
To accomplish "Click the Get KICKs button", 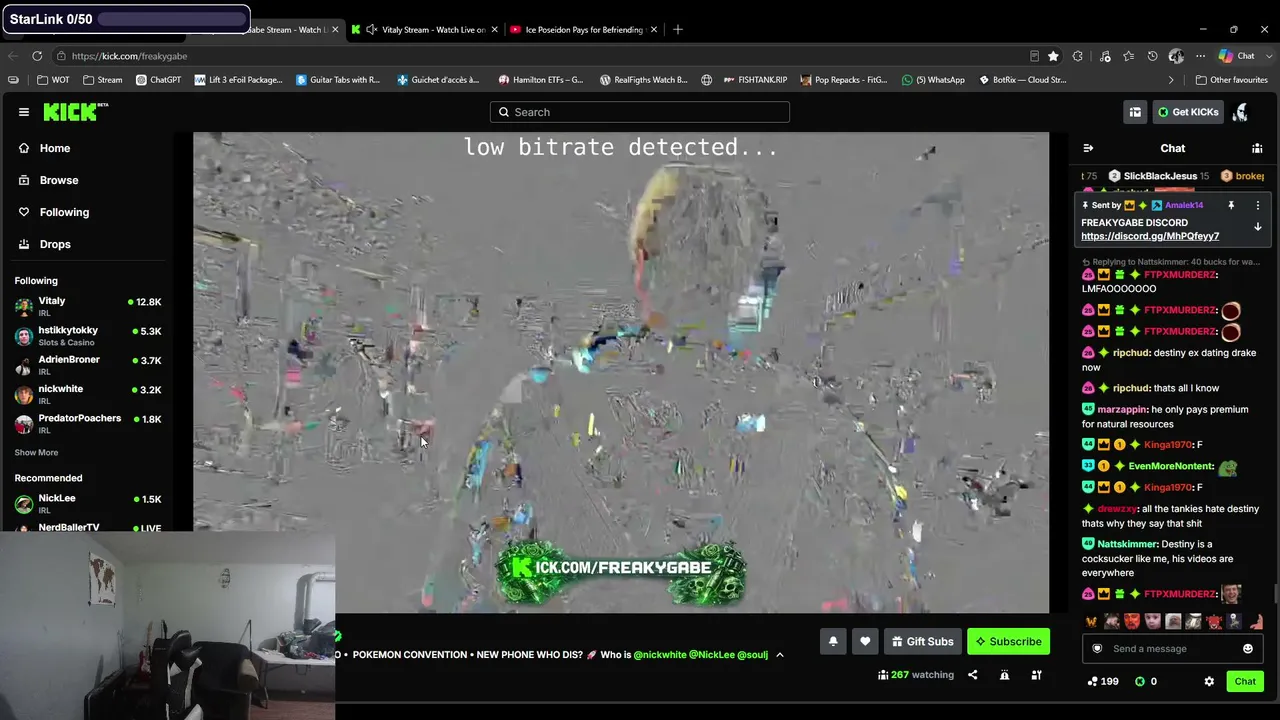I will click(1188, 112).
